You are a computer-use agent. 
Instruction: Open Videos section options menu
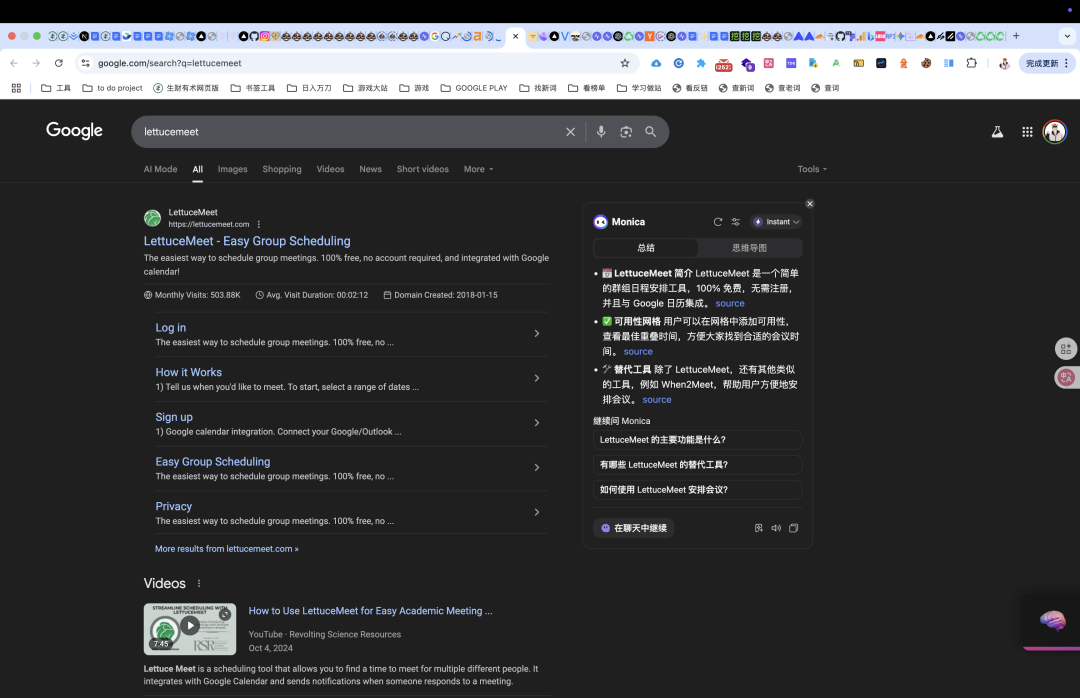199,583
